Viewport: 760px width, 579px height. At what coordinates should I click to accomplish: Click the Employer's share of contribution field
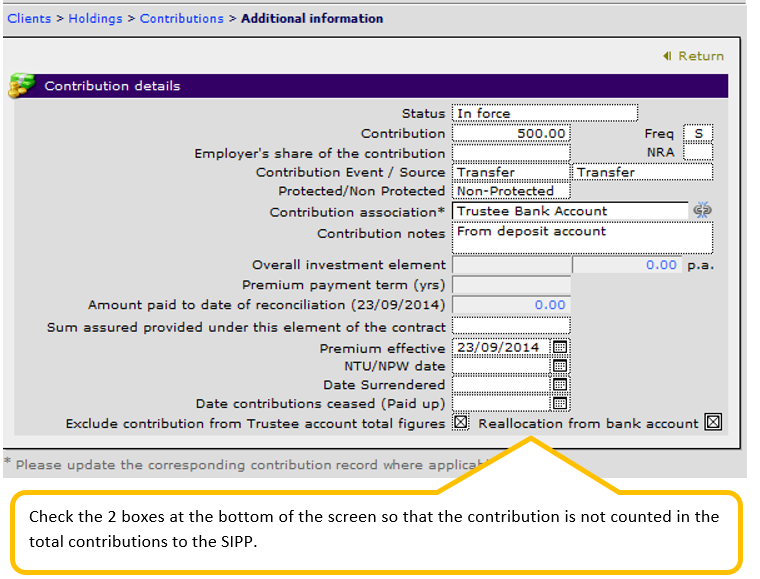point(511,153)
